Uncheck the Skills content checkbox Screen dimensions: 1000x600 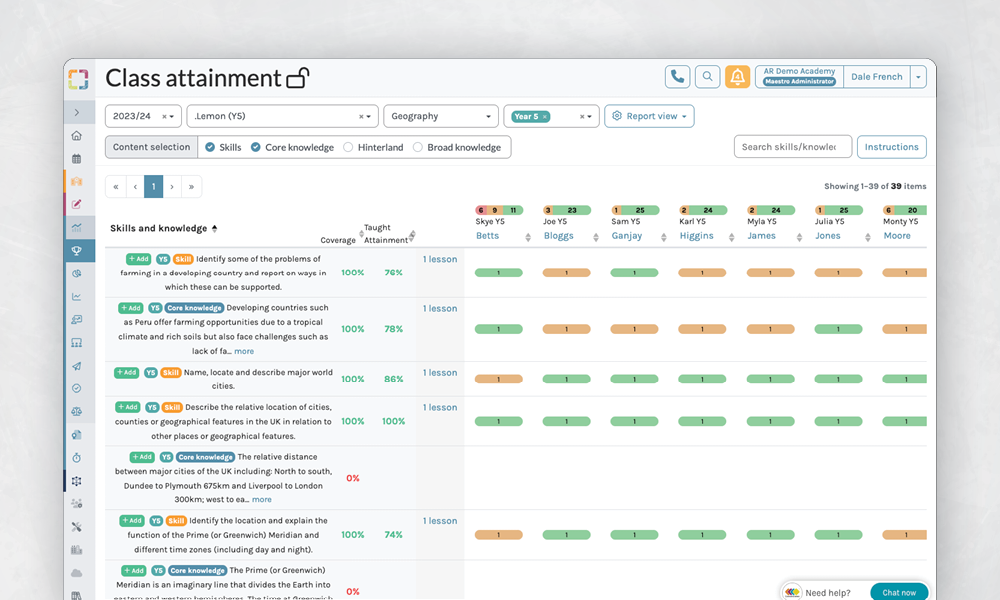click(210, 147)
